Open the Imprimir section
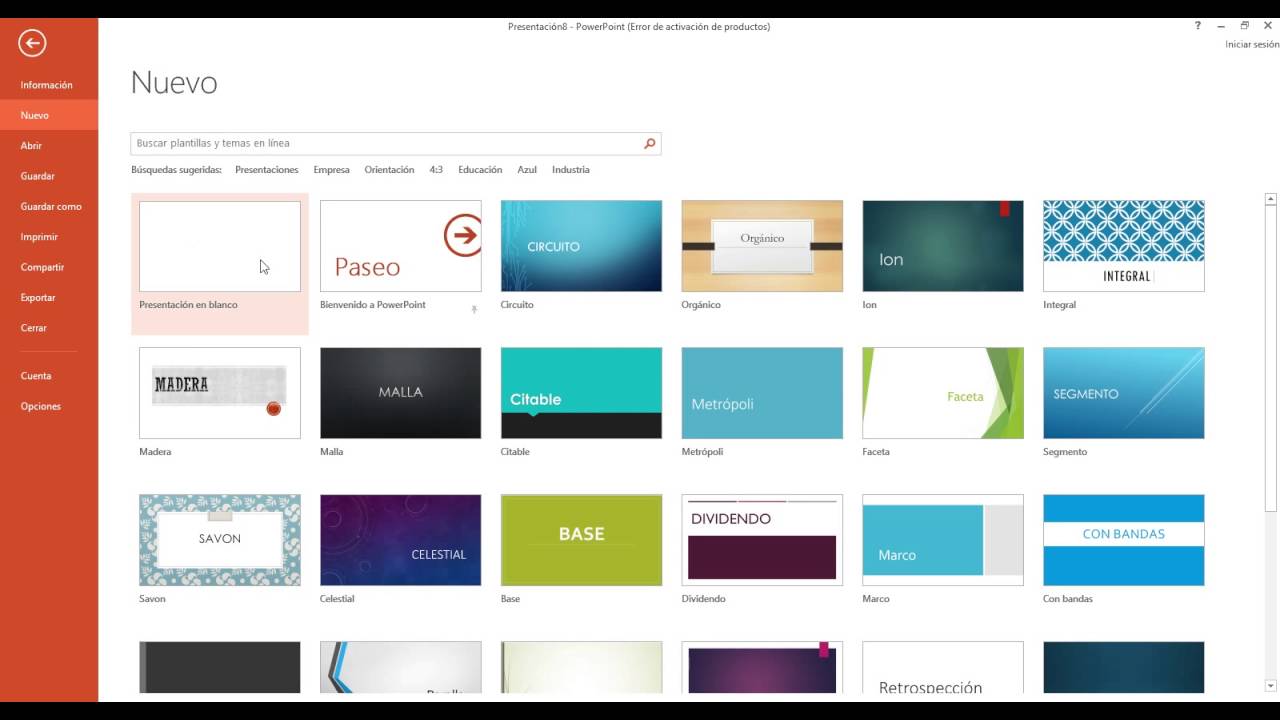The height and width of the screenshot is (720, 1280). pyautogui.click(x=39, y=237)
